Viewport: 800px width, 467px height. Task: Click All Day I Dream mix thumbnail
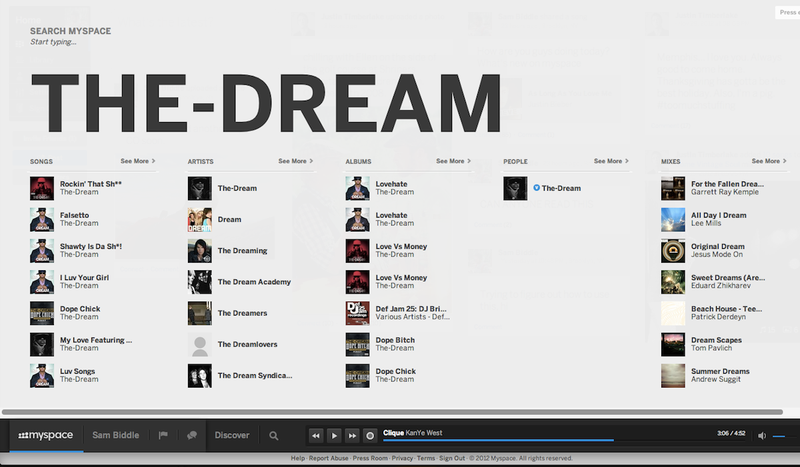[673, 219]
